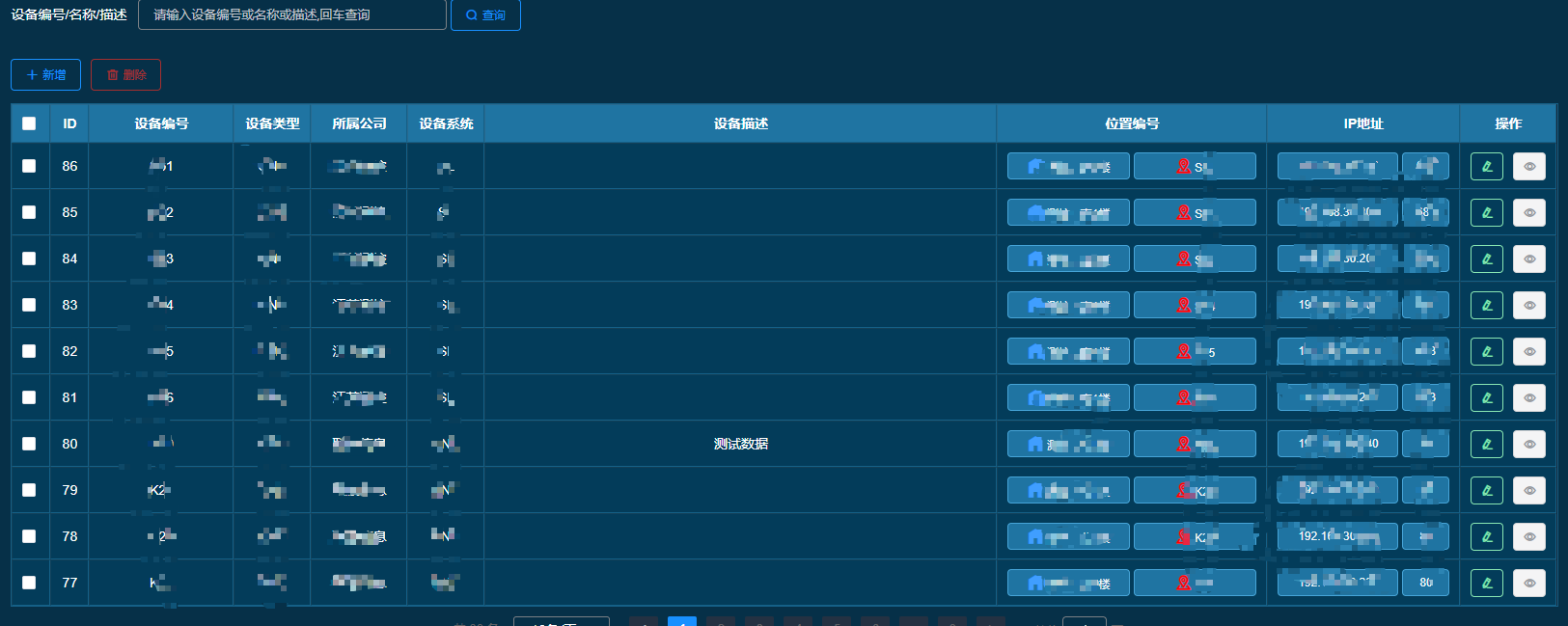The height and width of the screenshot is (626, 1568).
Task: Check the box for row ID 85
Action: [x=29, y=212]
